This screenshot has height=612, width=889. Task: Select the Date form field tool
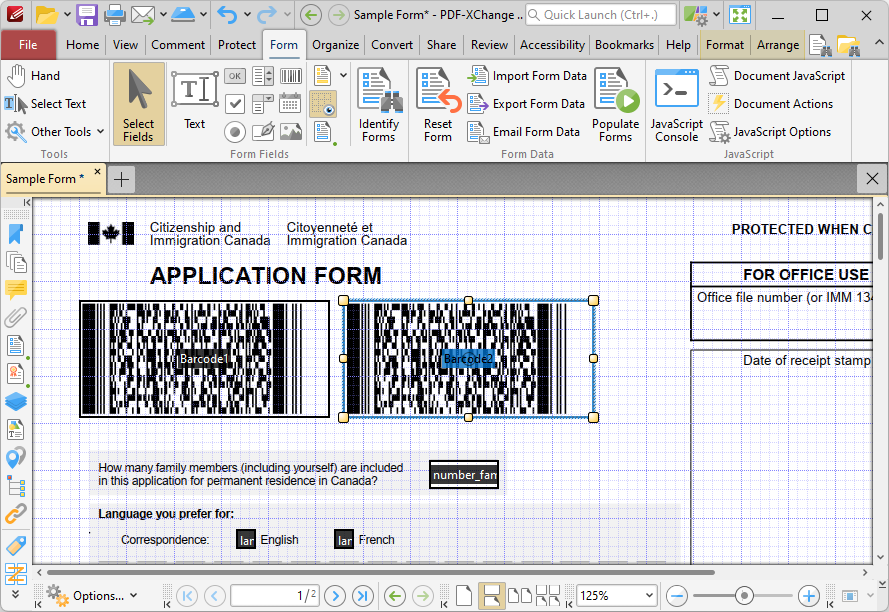coord(290,104)
